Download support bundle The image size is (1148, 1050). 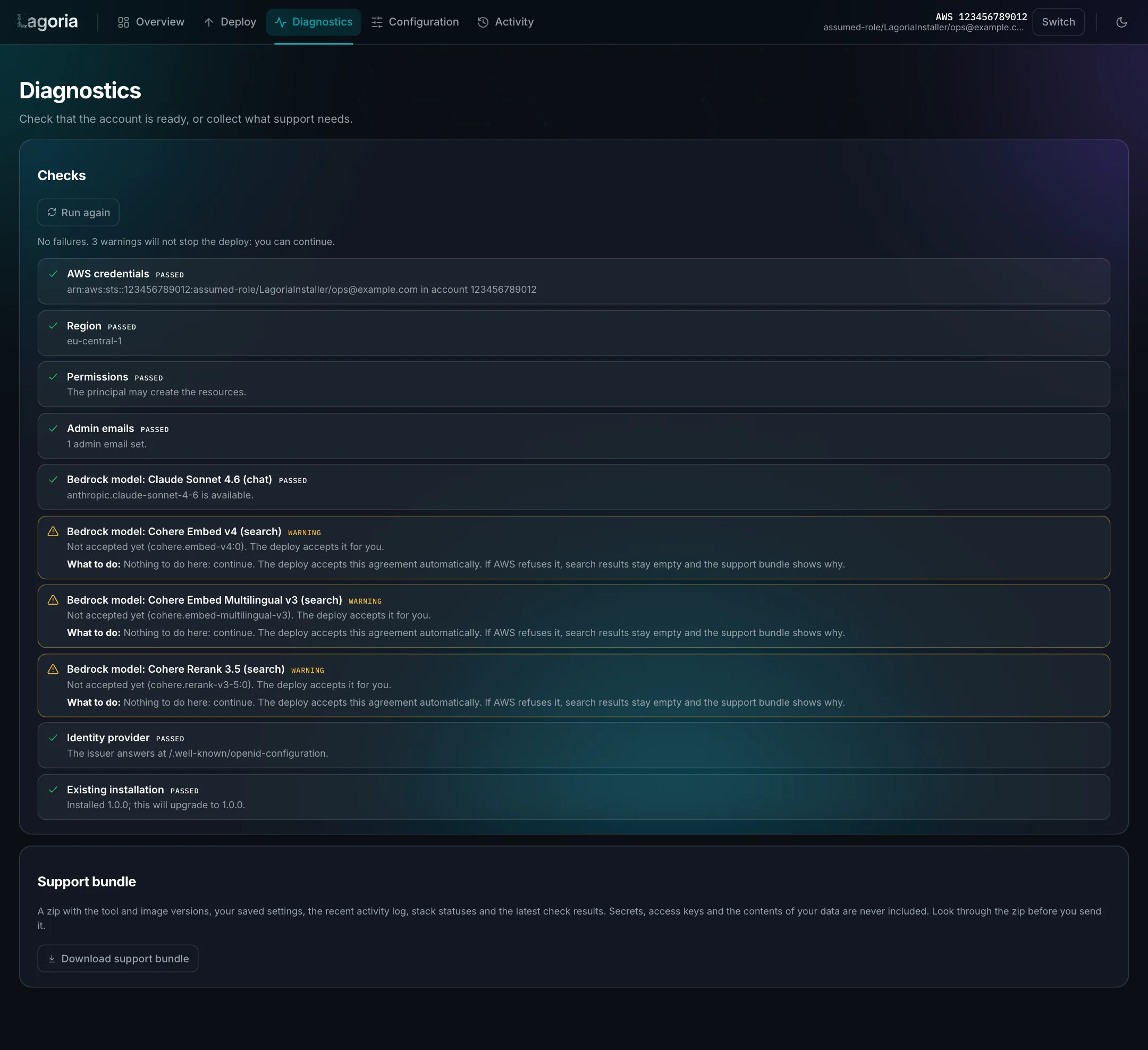point(118,958)
